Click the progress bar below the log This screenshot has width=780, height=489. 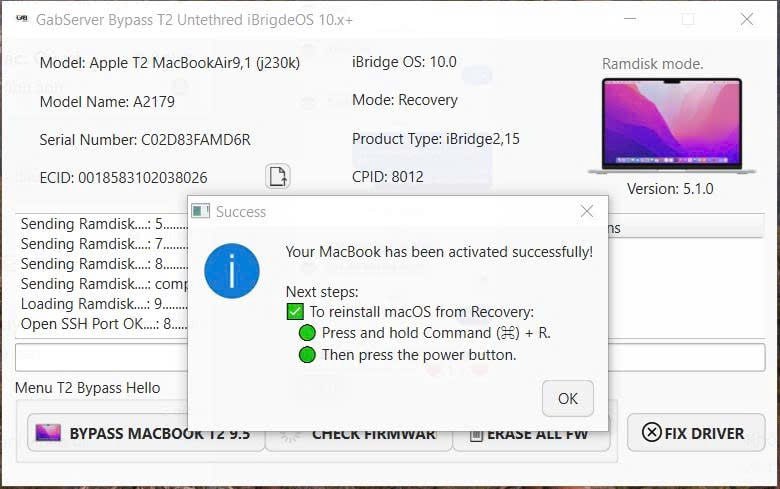(390, 357)
